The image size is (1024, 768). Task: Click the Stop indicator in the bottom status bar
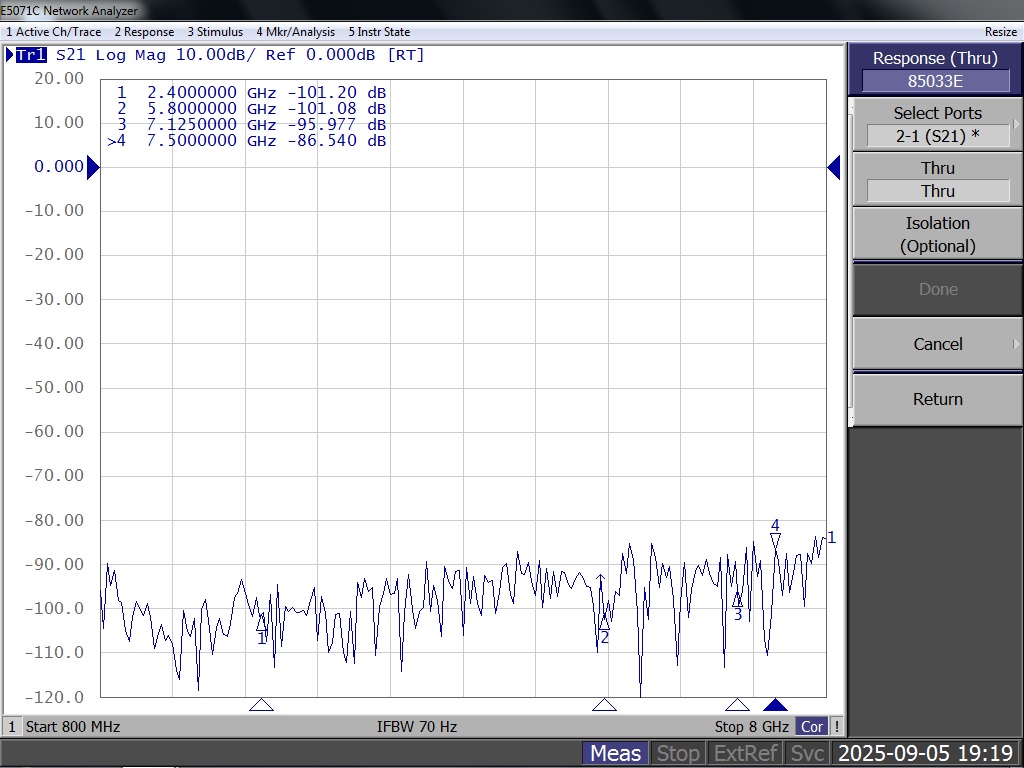point(678,753)
